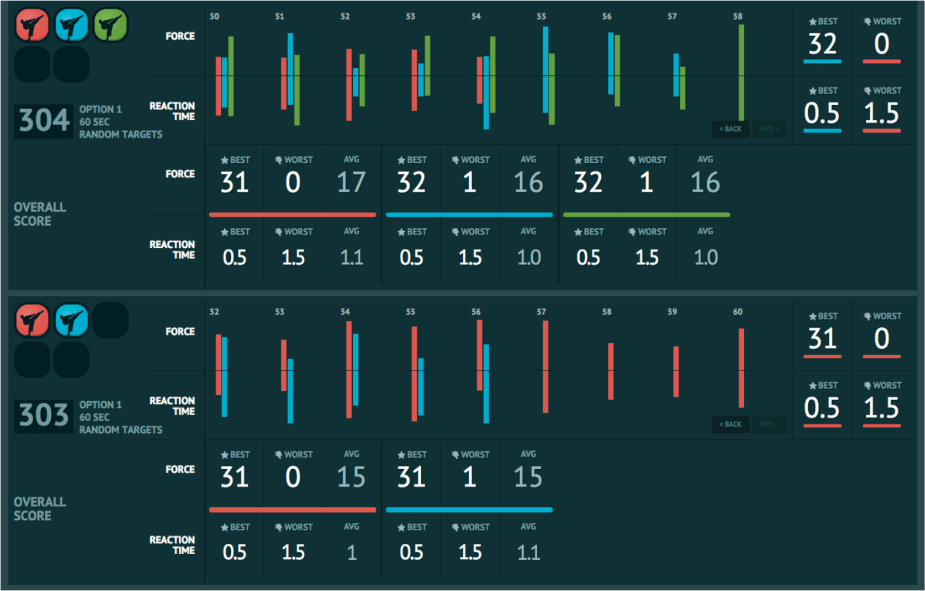The height and width of the screenshot is (591, 925).
Task: Select the tall green bar at marker 58
Action: pos(741,72)
